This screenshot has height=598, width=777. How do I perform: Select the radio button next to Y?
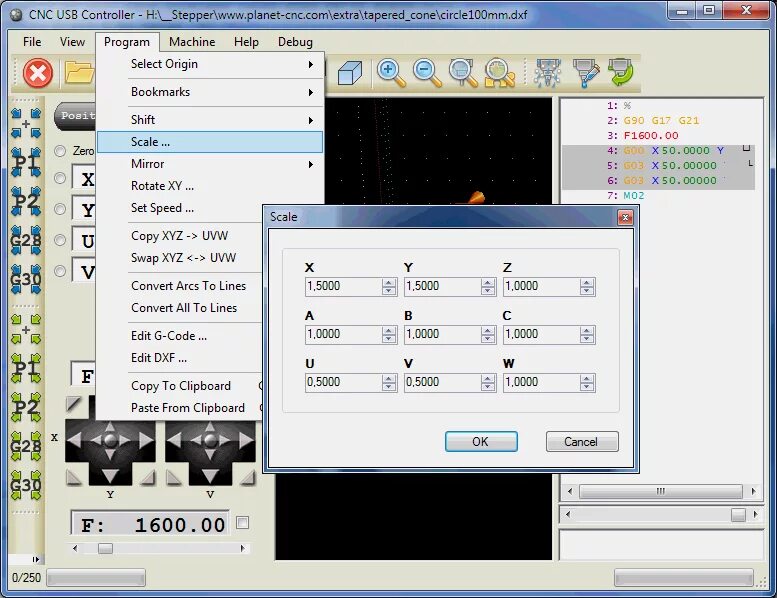point(60,209)
